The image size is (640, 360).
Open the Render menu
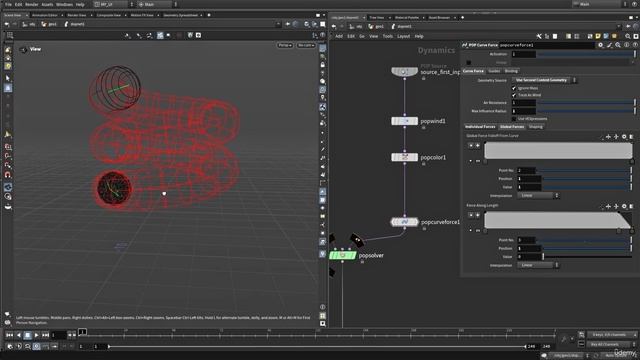click(31, 4)
